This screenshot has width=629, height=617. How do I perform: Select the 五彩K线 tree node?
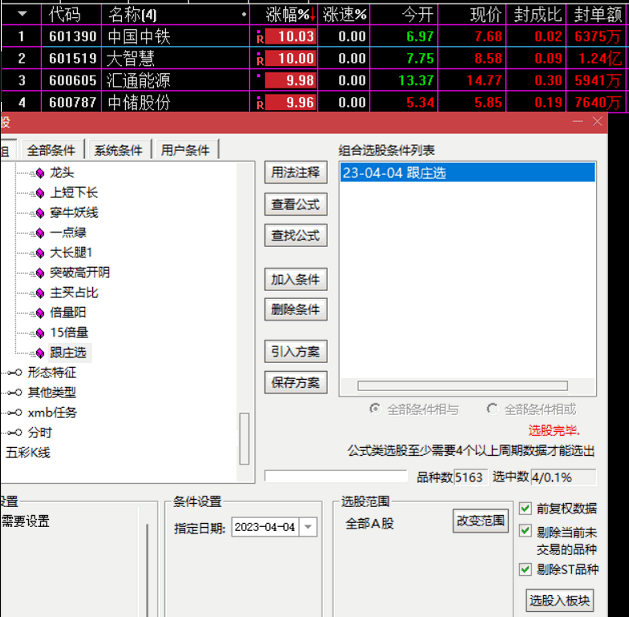click(28, 453)
